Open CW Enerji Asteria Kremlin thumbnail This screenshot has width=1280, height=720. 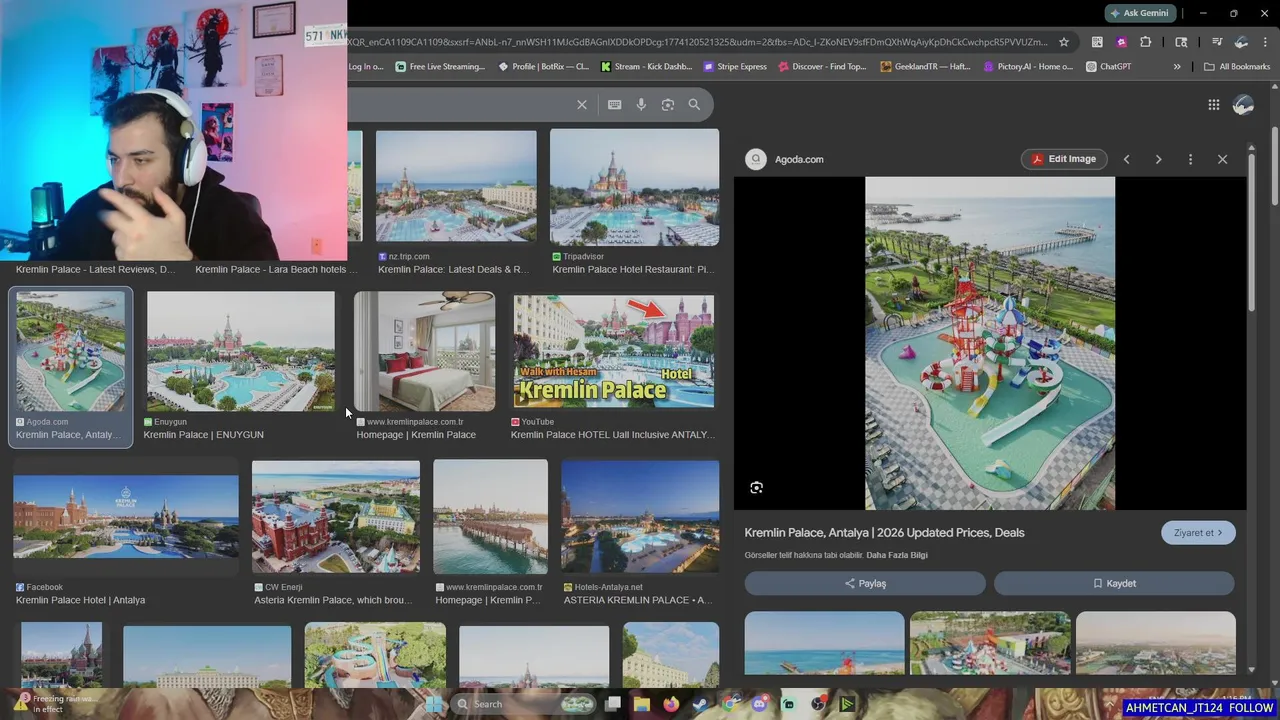336,517
